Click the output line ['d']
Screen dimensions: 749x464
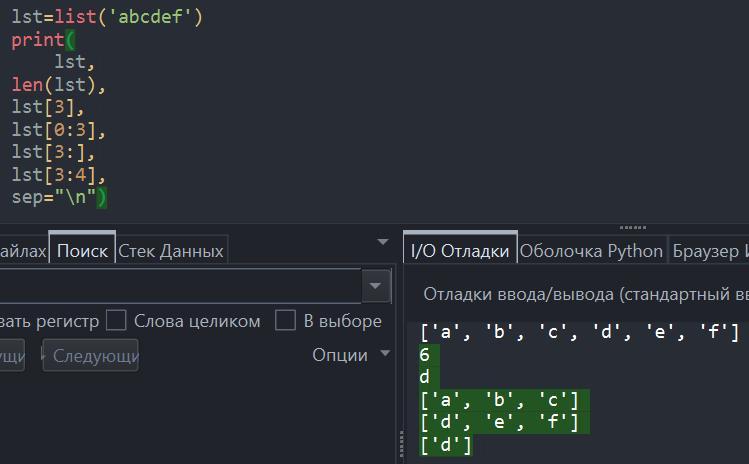(x=446, y=444)
